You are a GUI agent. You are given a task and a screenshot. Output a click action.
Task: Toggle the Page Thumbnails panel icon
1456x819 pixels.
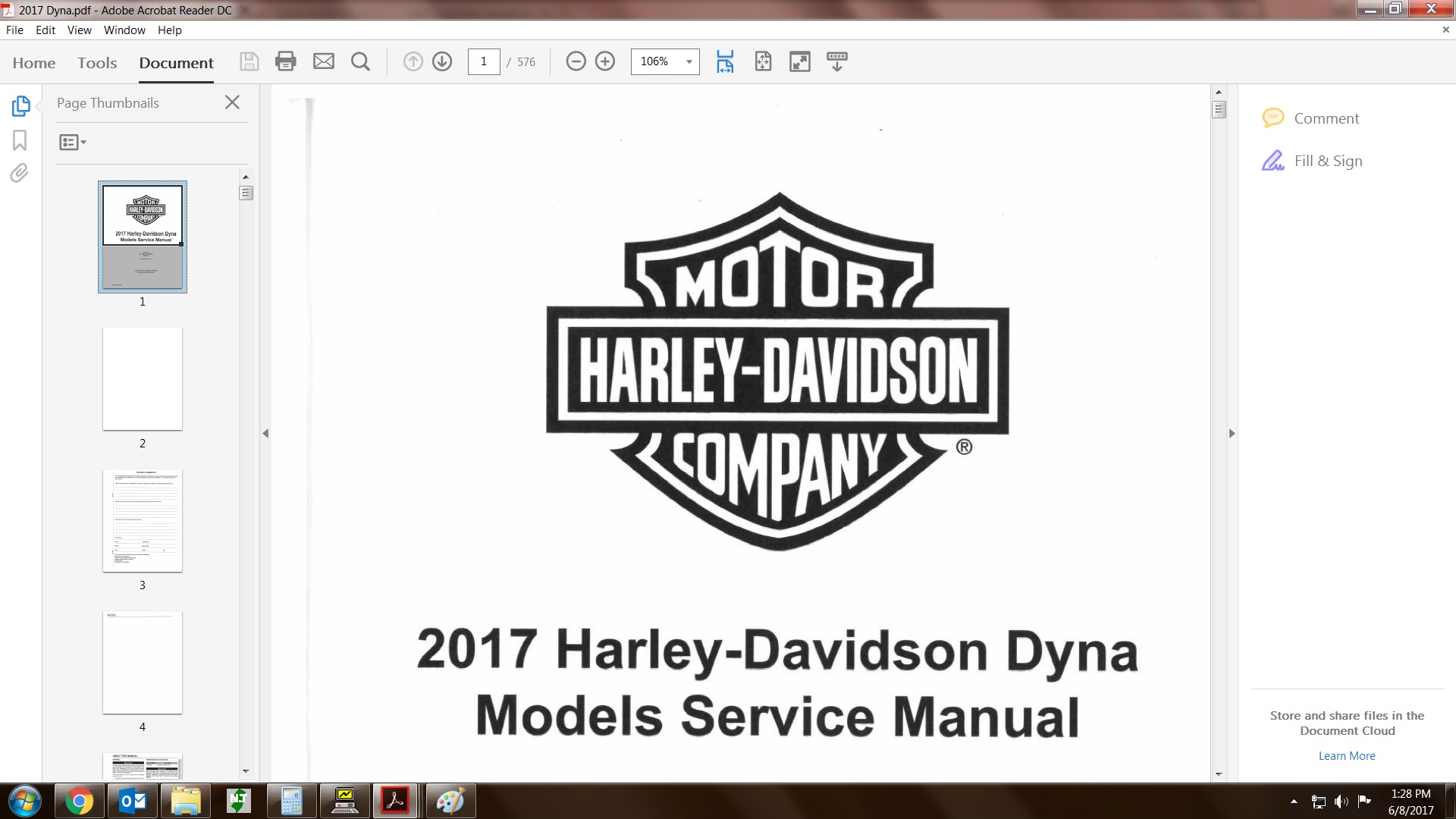pos(20,106)
